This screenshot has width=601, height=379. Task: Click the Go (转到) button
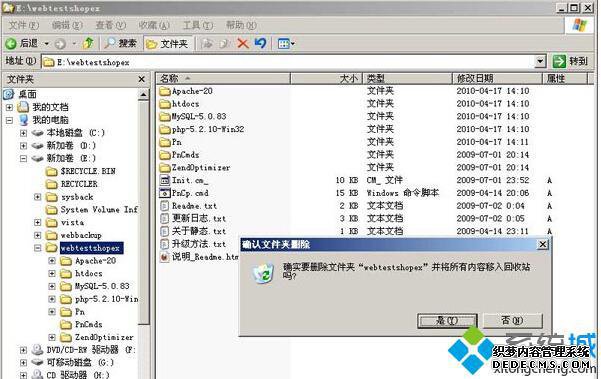[570, 61]
